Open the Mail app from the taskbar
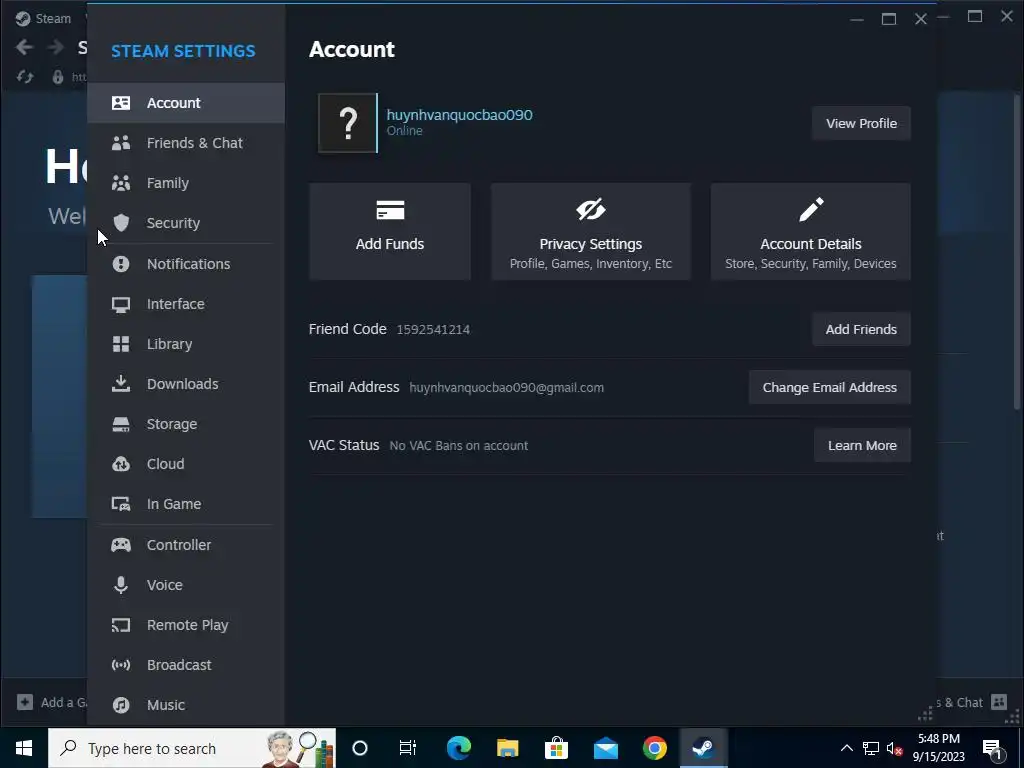1024x768 pixels. point(605,748)
